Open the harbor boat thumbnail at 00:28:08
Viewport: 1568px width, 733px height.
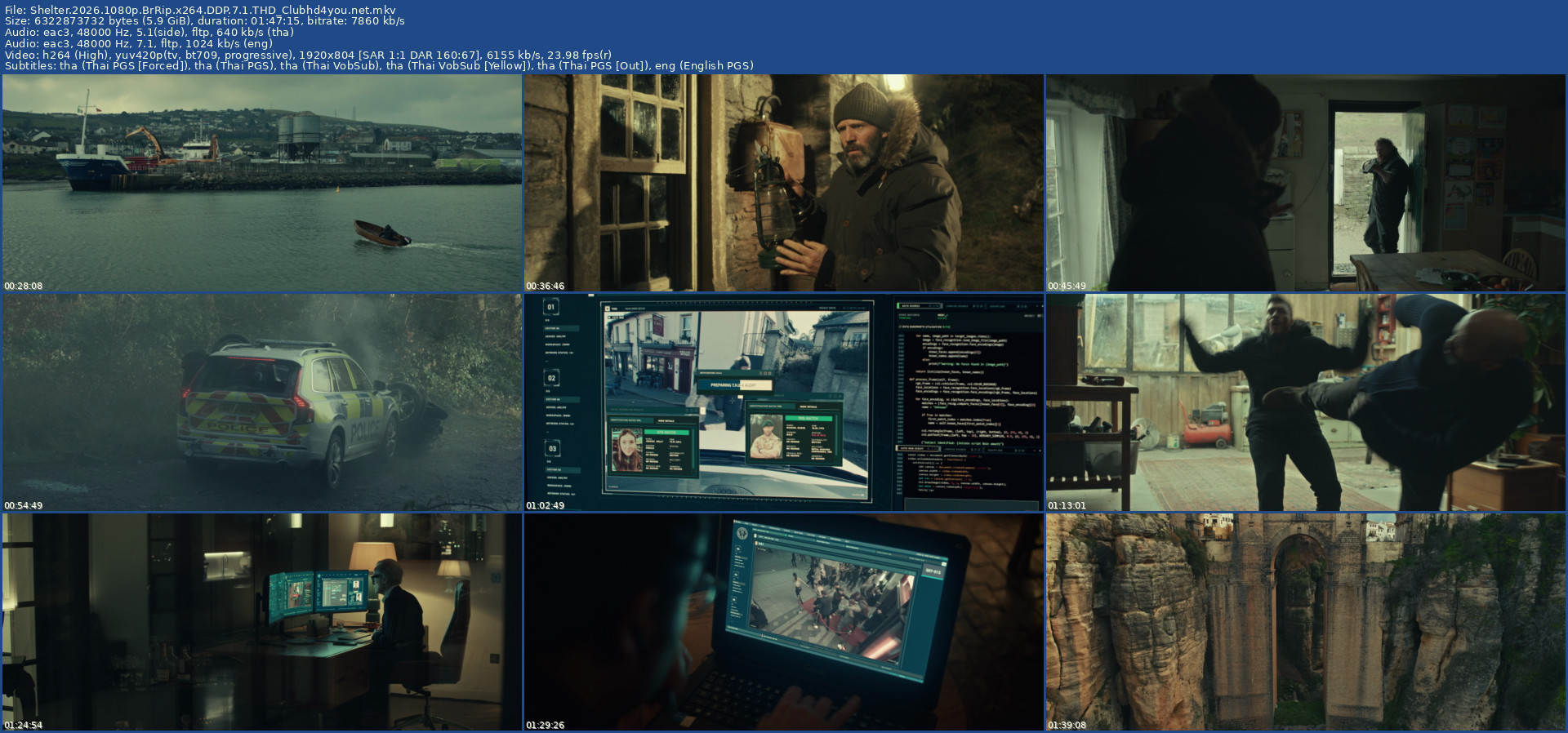coord(262,183)
